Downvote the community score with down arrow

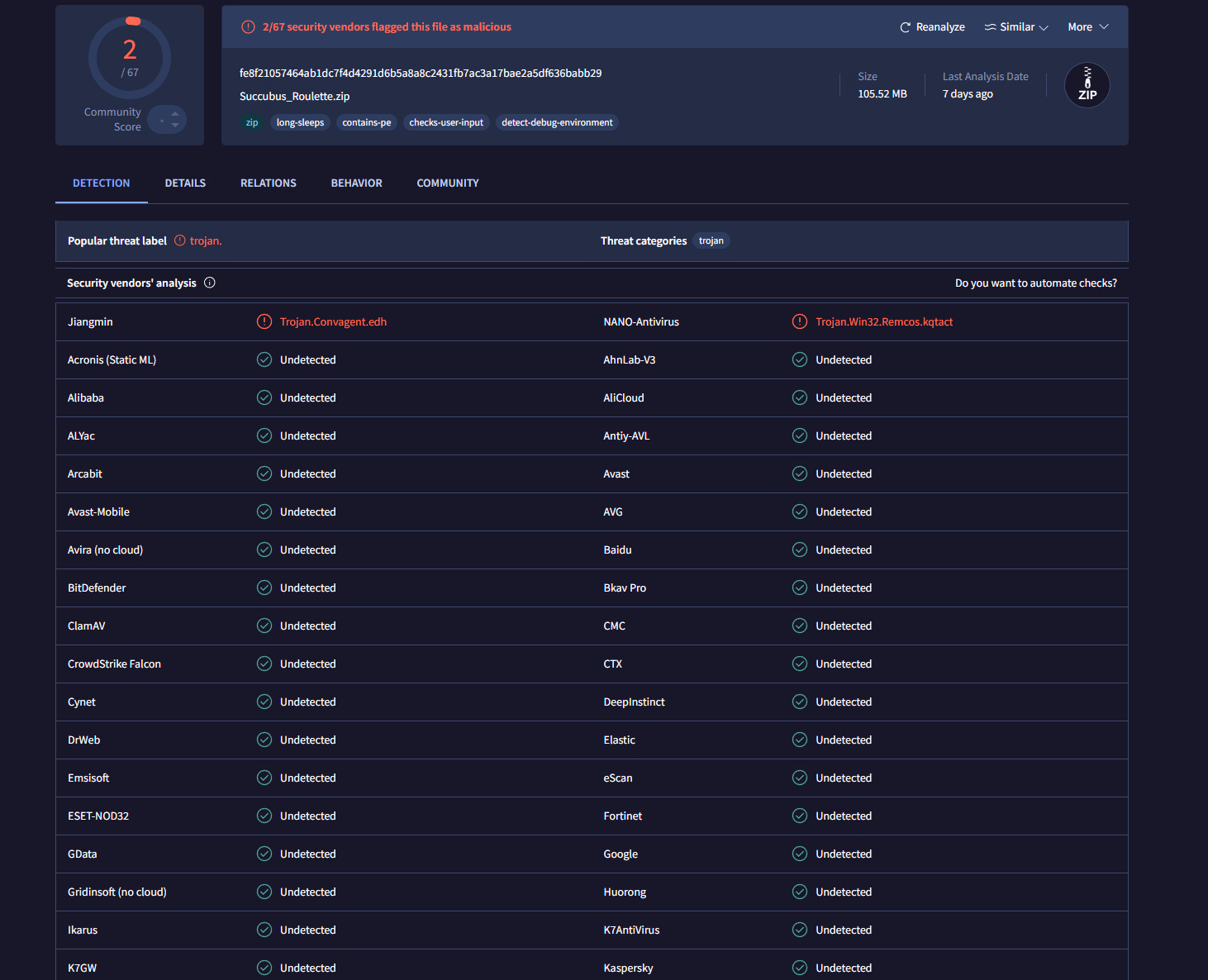(x=175, y=126)
